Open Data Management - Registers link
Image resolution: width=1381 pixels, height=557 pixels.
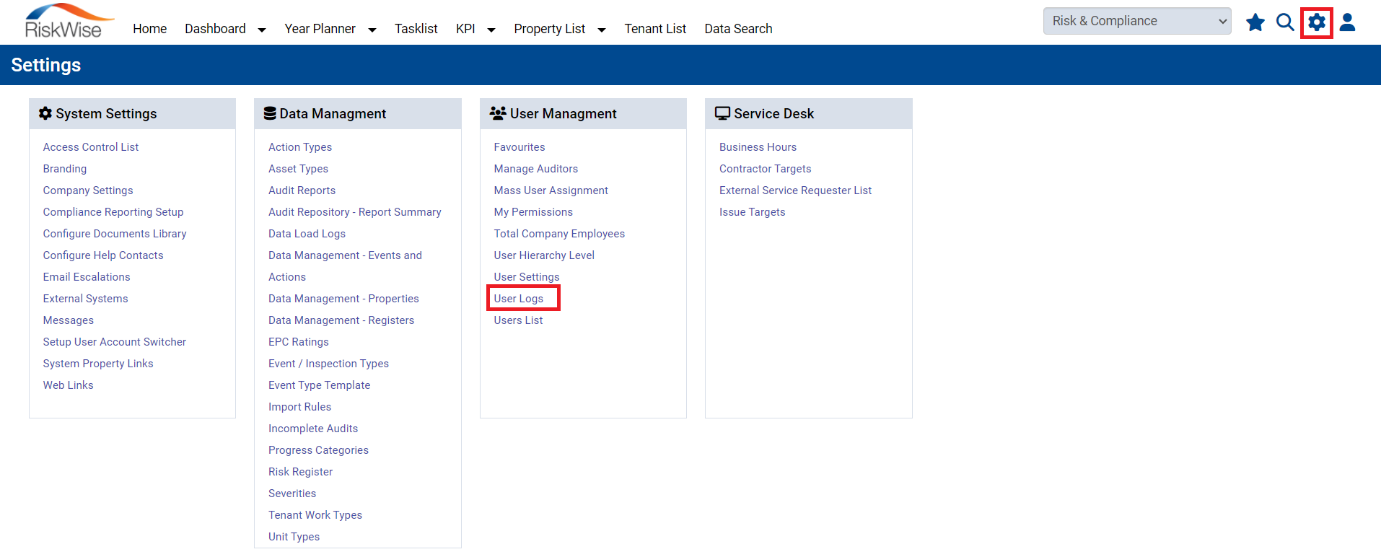341,320
